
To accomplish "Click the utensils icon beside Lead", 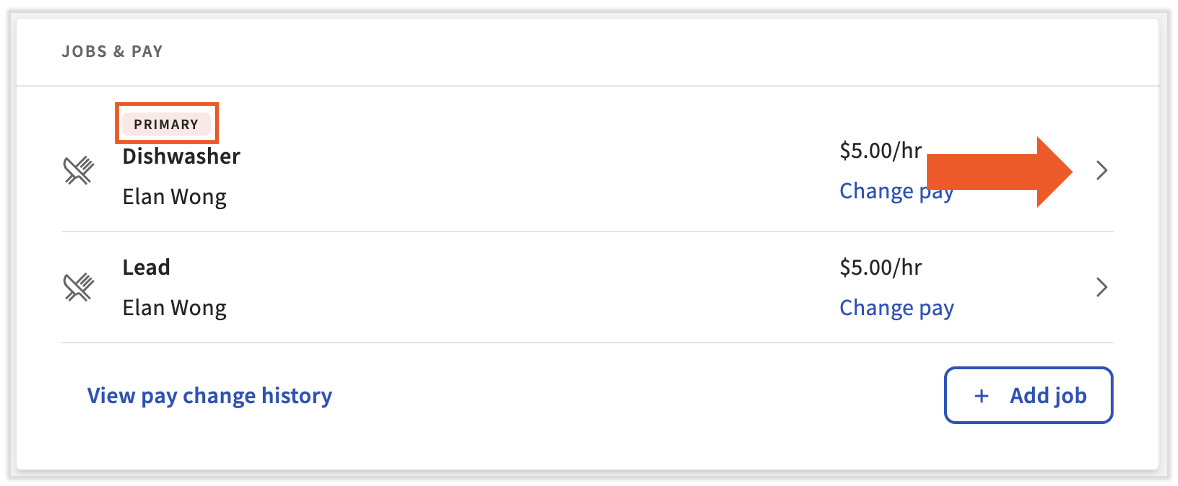I will 78,288.
